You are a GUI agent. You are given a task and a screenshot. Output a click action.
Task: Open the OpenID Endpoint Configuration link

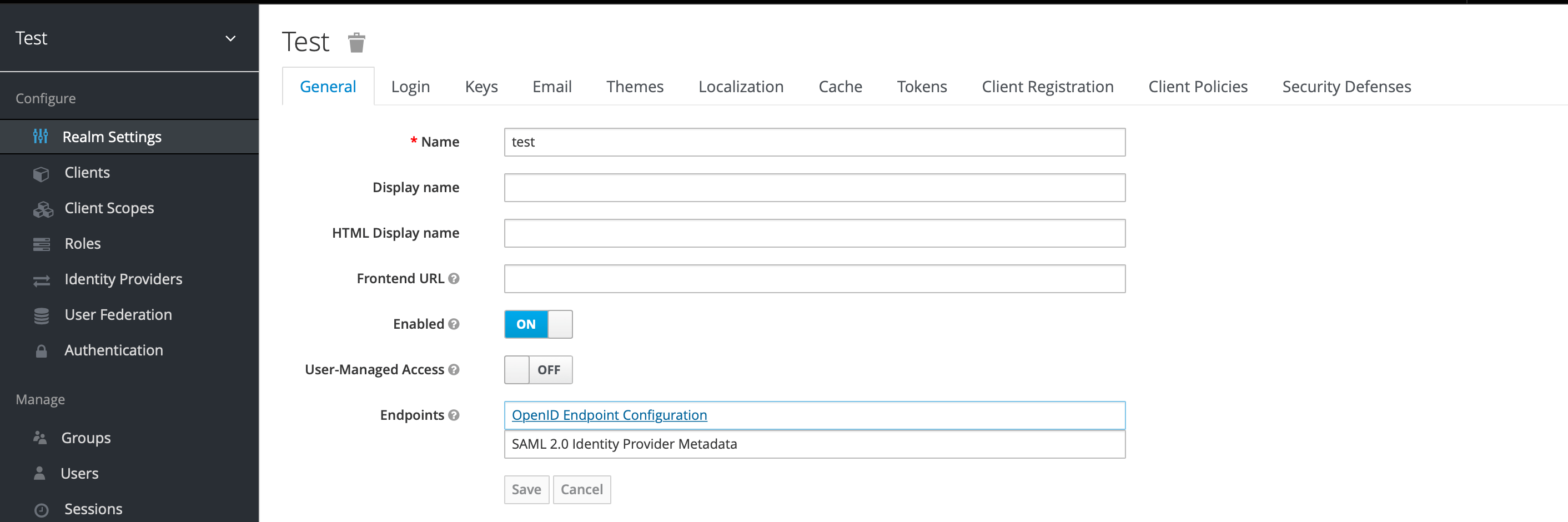coord(609,415)
